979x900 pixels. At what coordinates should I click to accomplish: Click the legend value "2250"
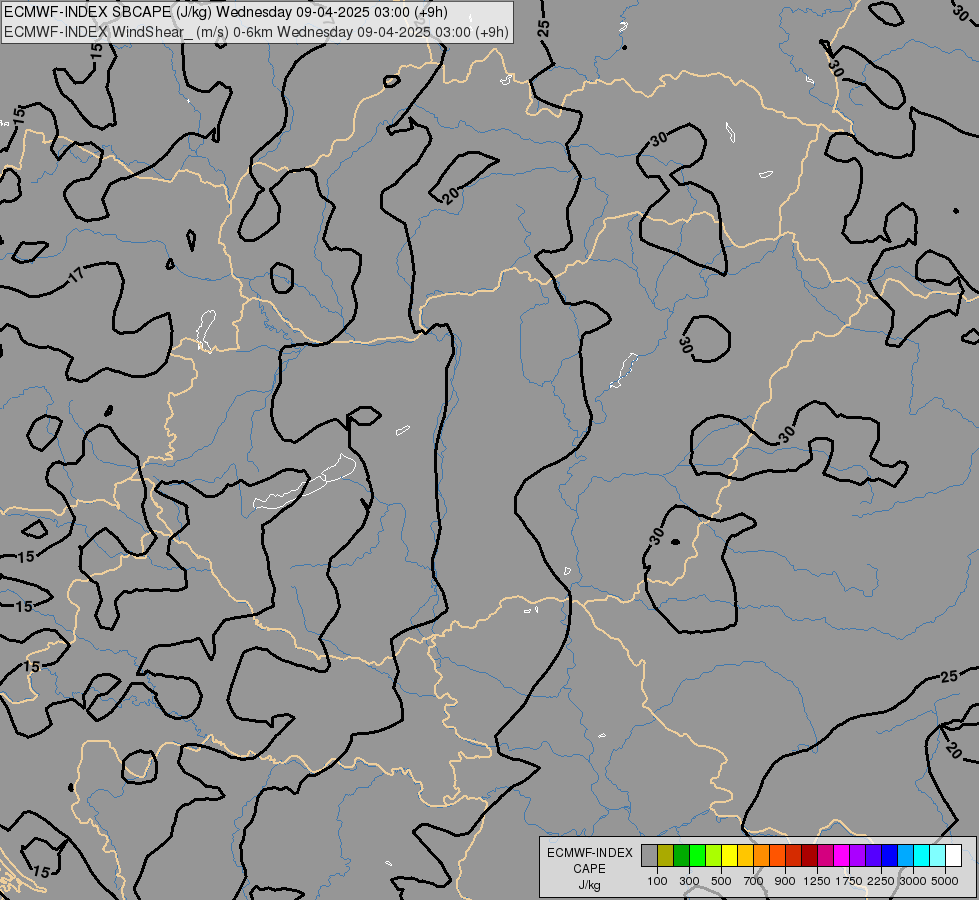(x=881, y=881)
